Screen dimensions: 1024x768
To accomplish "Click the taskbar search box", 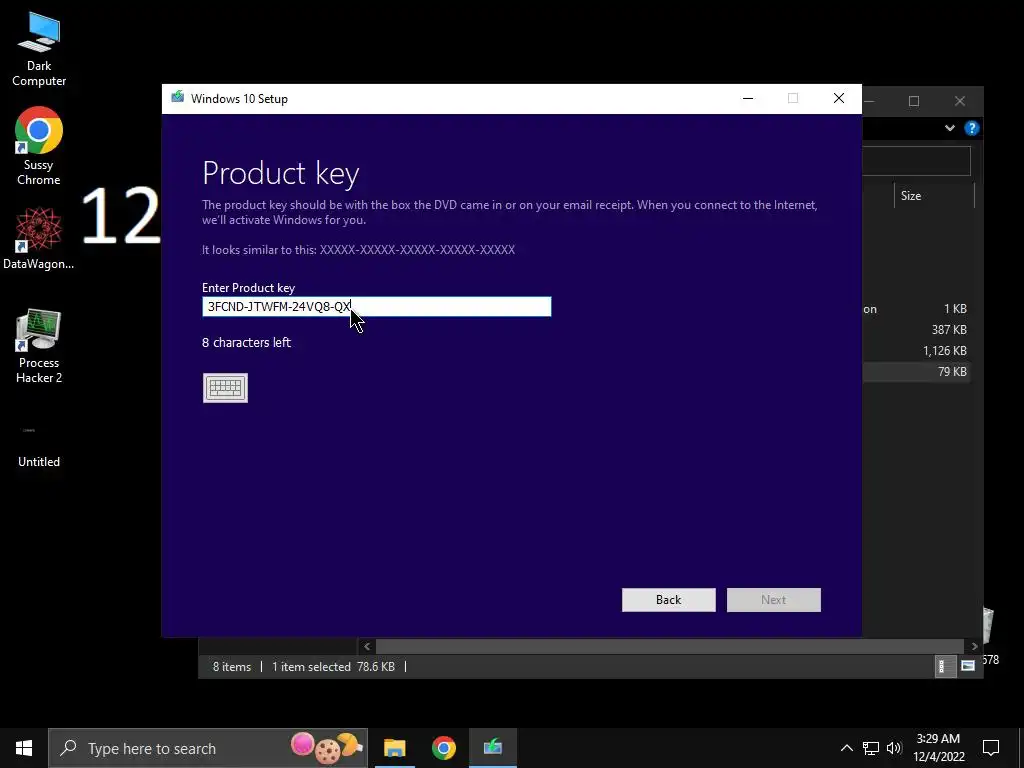I will tap(208, 748).
